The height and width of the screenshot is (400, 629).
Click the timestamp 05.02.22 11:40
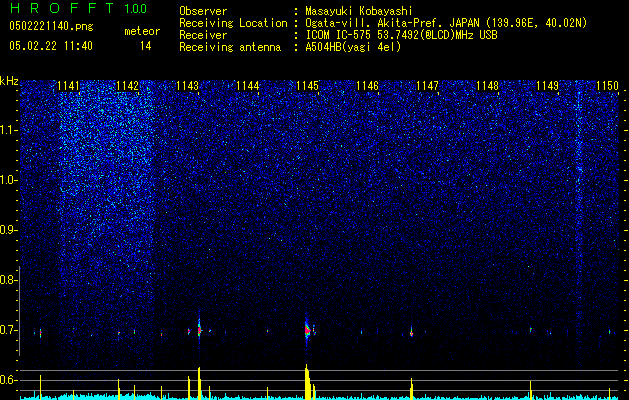click(51, 46)
